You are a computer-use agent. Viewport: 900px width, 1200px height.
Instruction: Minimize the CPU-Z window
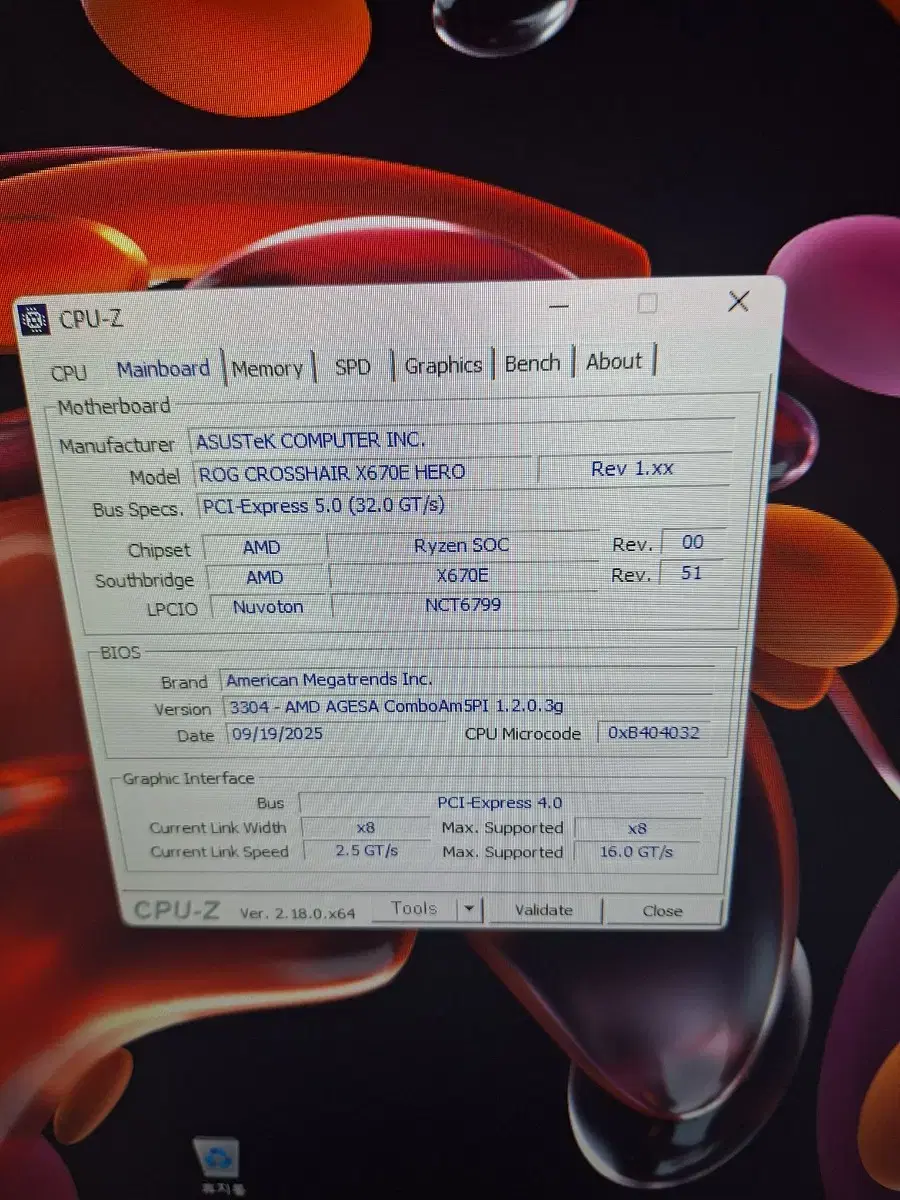[560, 305]
